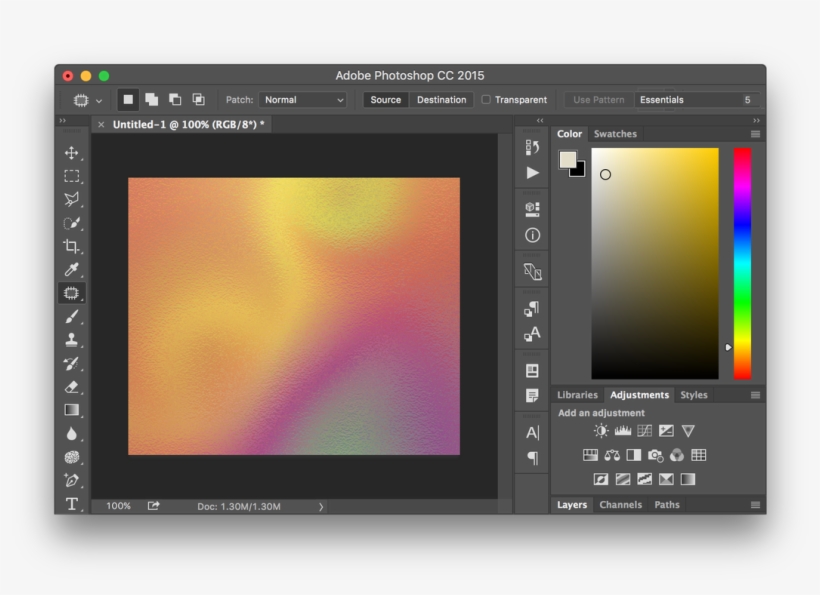820x595 pixels.
Task: Select the Brush tool
Action: click(x=72, y=317)
